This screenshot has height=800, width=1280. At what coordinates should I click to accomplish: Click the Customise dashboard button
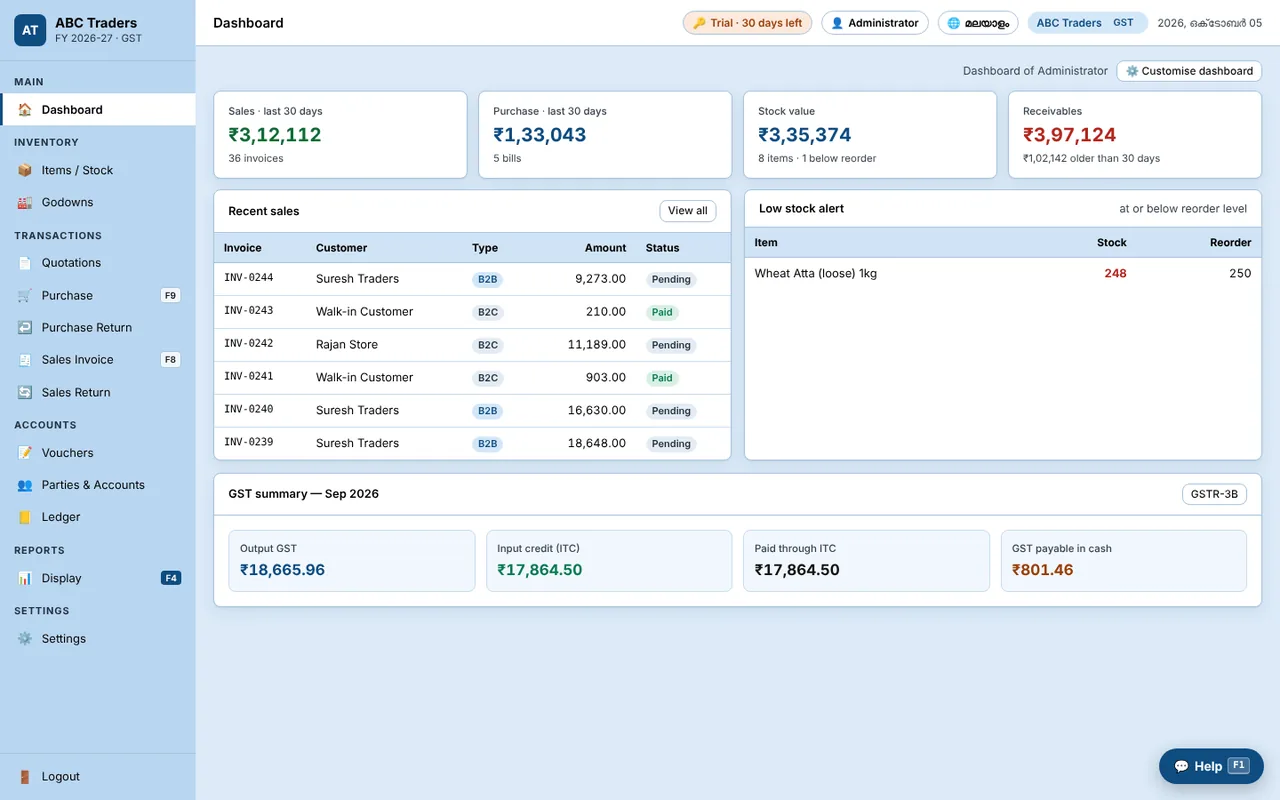[x=1189, y=71]
